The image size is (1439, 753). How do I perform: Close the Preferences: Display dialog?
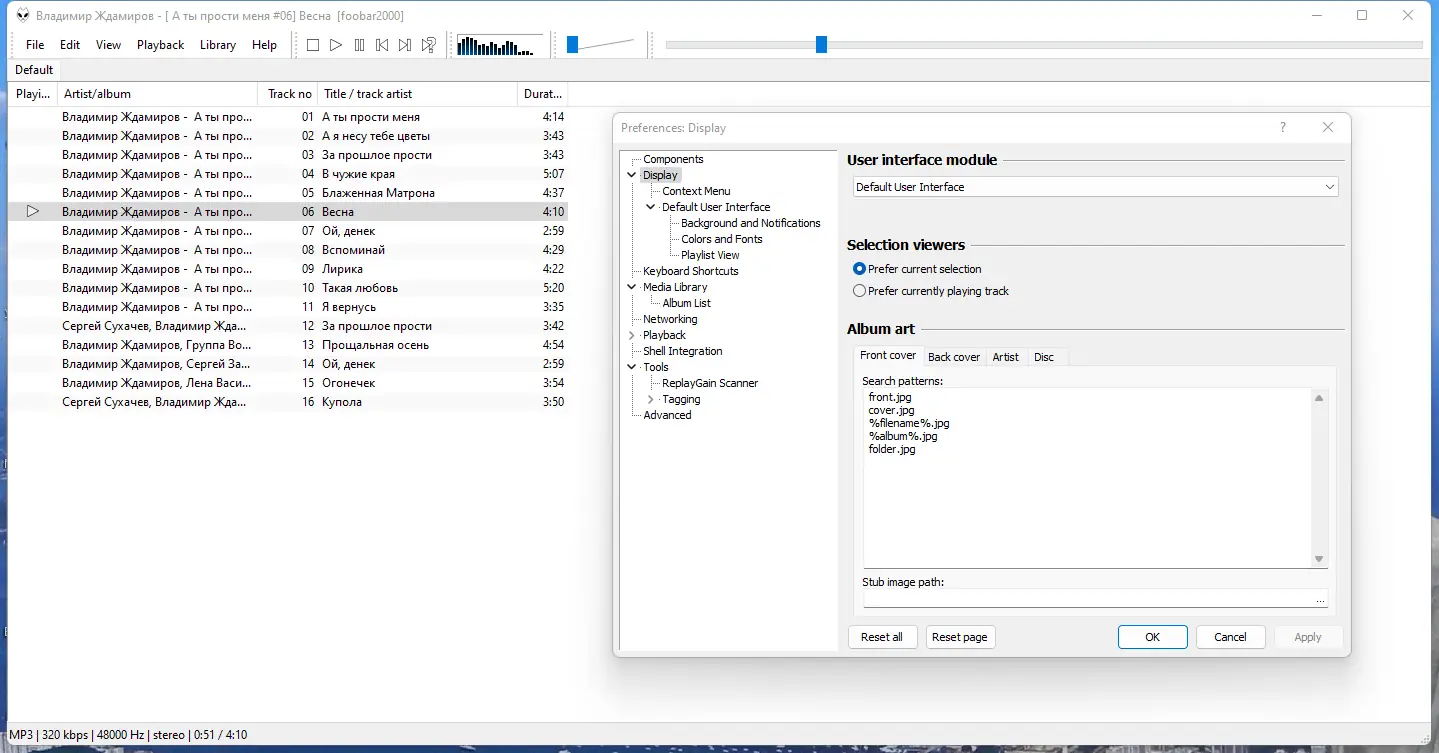[x=1328, y=128]
